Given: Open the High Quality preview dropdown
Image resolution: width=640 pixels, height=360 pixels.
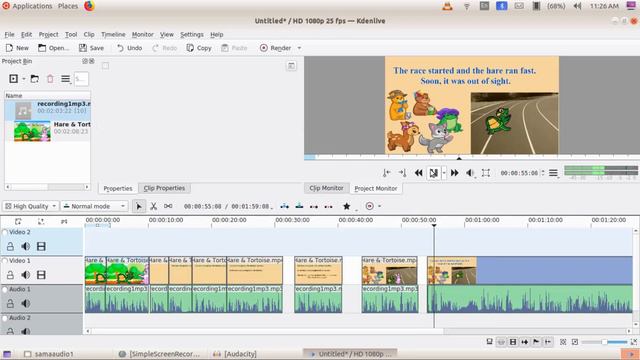Looking at the screenshot, I should (x=31, y=206).
